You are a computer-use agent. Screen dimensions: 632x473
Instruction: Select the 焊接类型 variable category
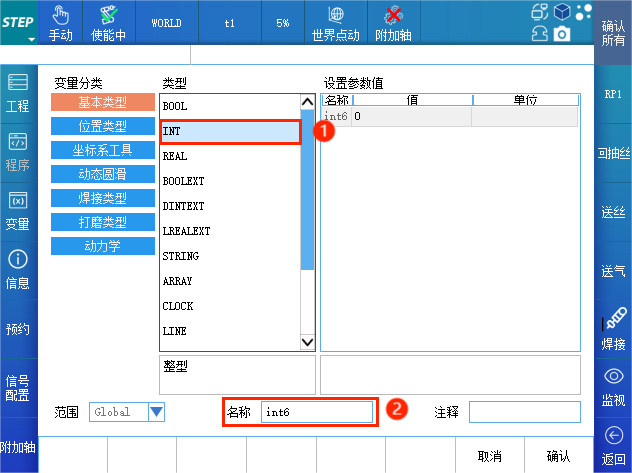102,198
